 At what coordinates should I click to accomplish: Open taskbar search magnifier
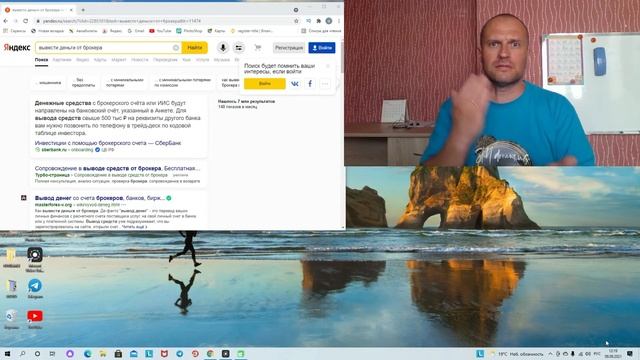(x=22, y=354)
